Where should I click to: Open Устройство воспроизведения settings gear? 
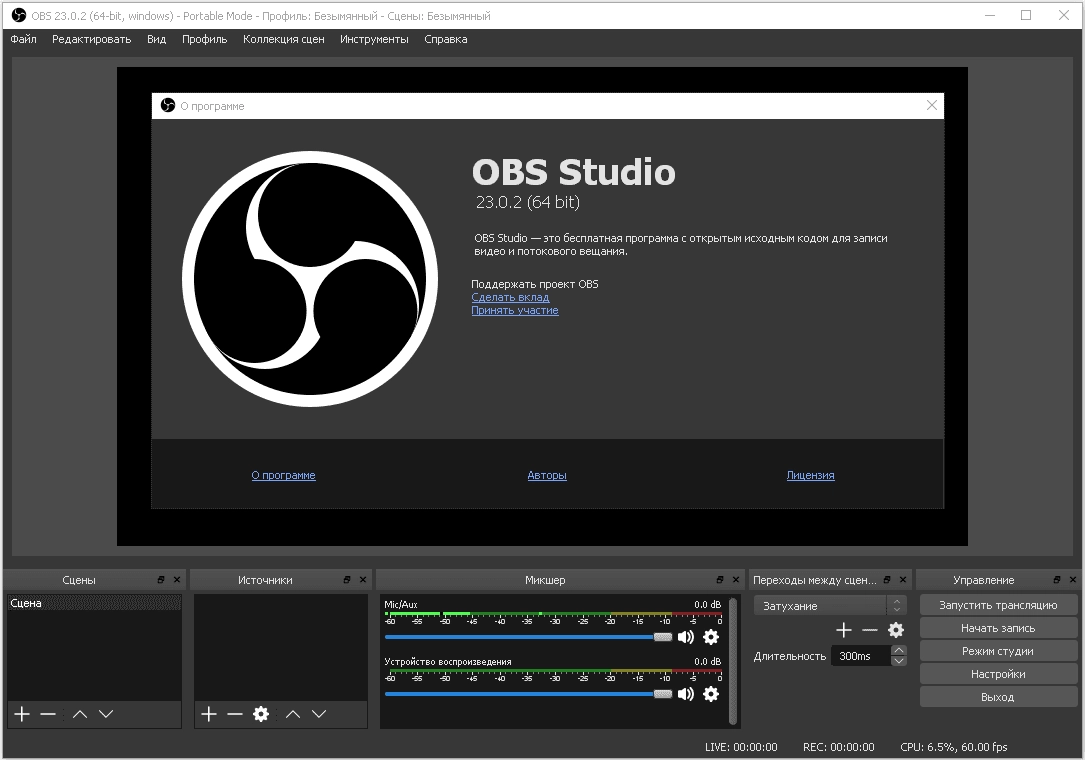(711, 694)
